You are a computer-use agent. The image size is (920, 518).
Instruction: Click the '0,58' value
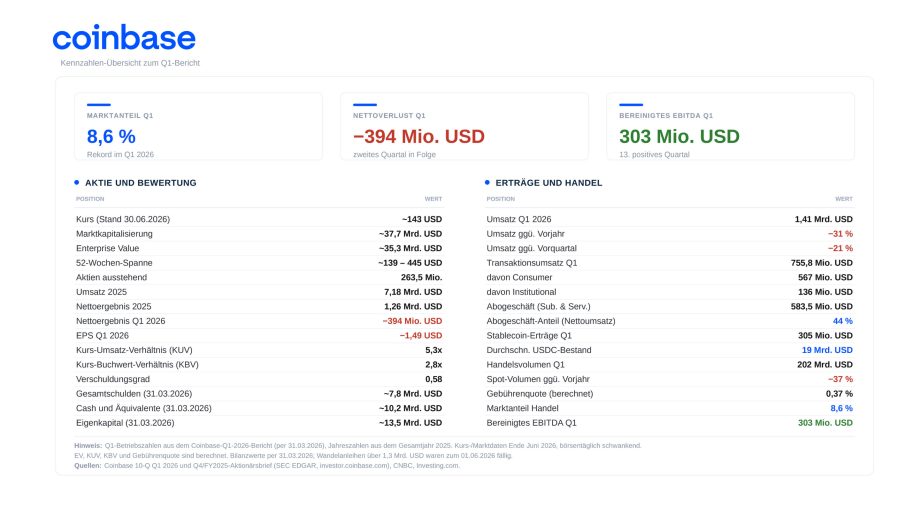coord(434,380)
